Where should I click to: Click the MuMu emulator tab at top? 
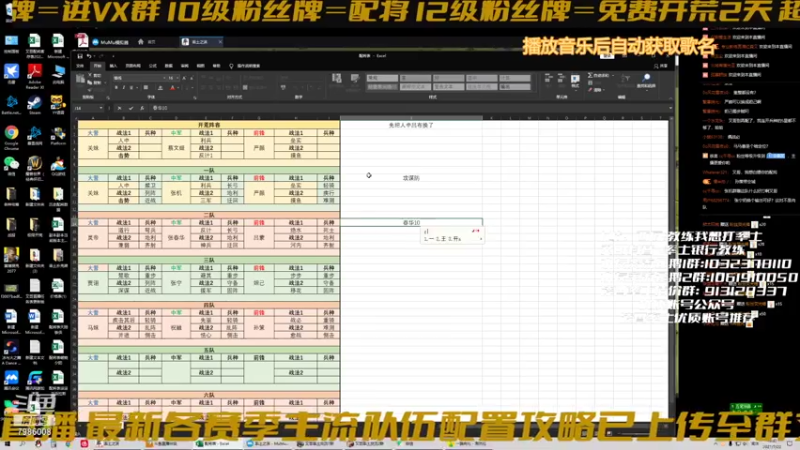tap(110, 42)
